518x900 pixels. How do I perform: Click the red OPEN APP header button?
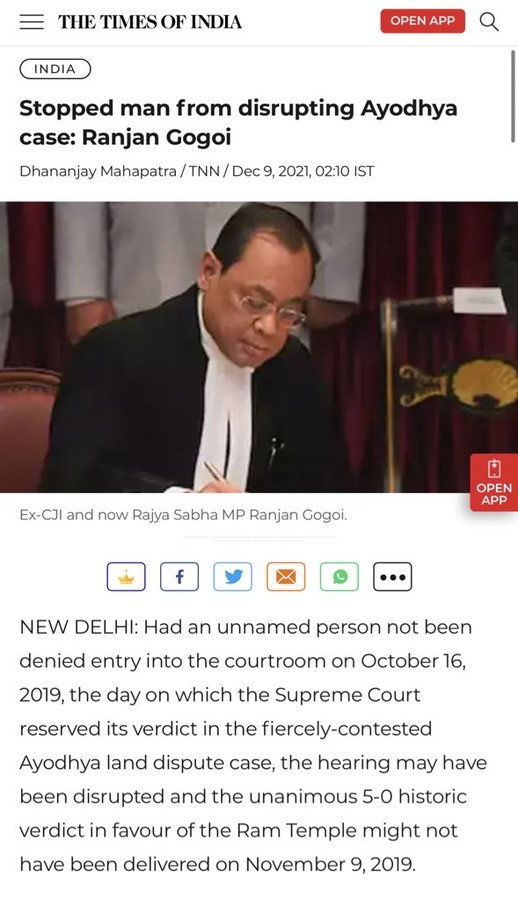point(423,21)
